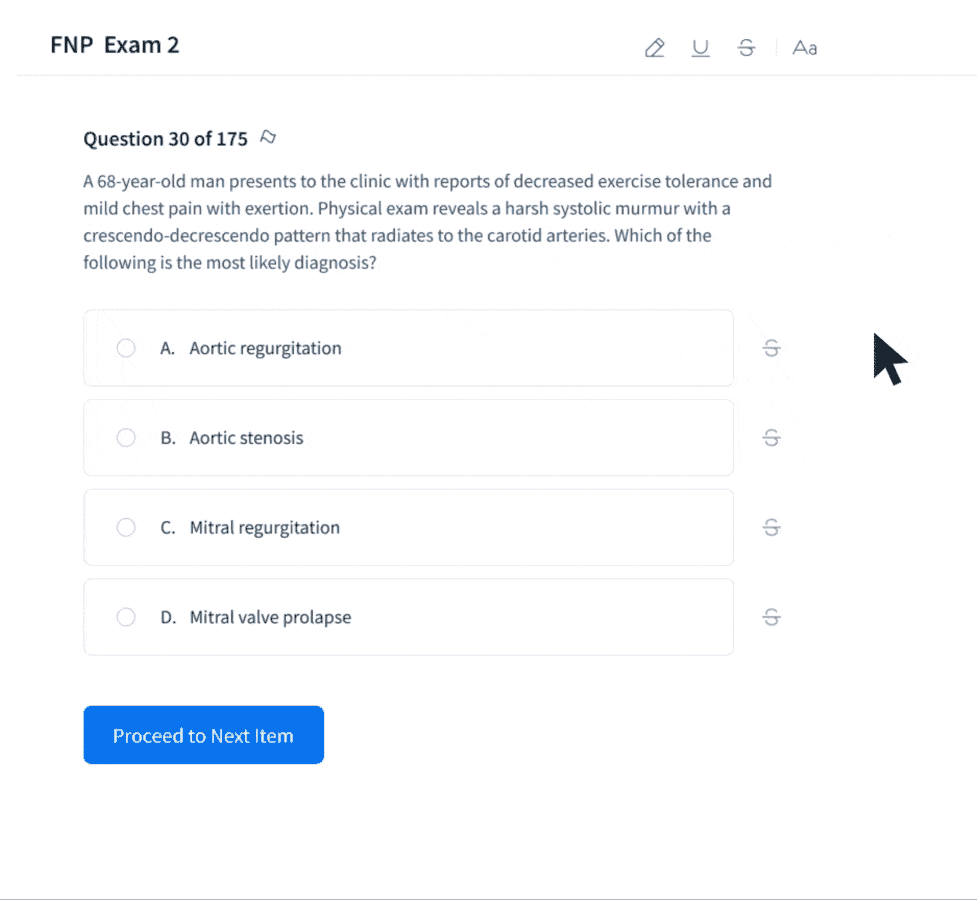Click the Aortic regurgitation answer label
The width and height of the screenshot is (977, 900).
point(265,348)
